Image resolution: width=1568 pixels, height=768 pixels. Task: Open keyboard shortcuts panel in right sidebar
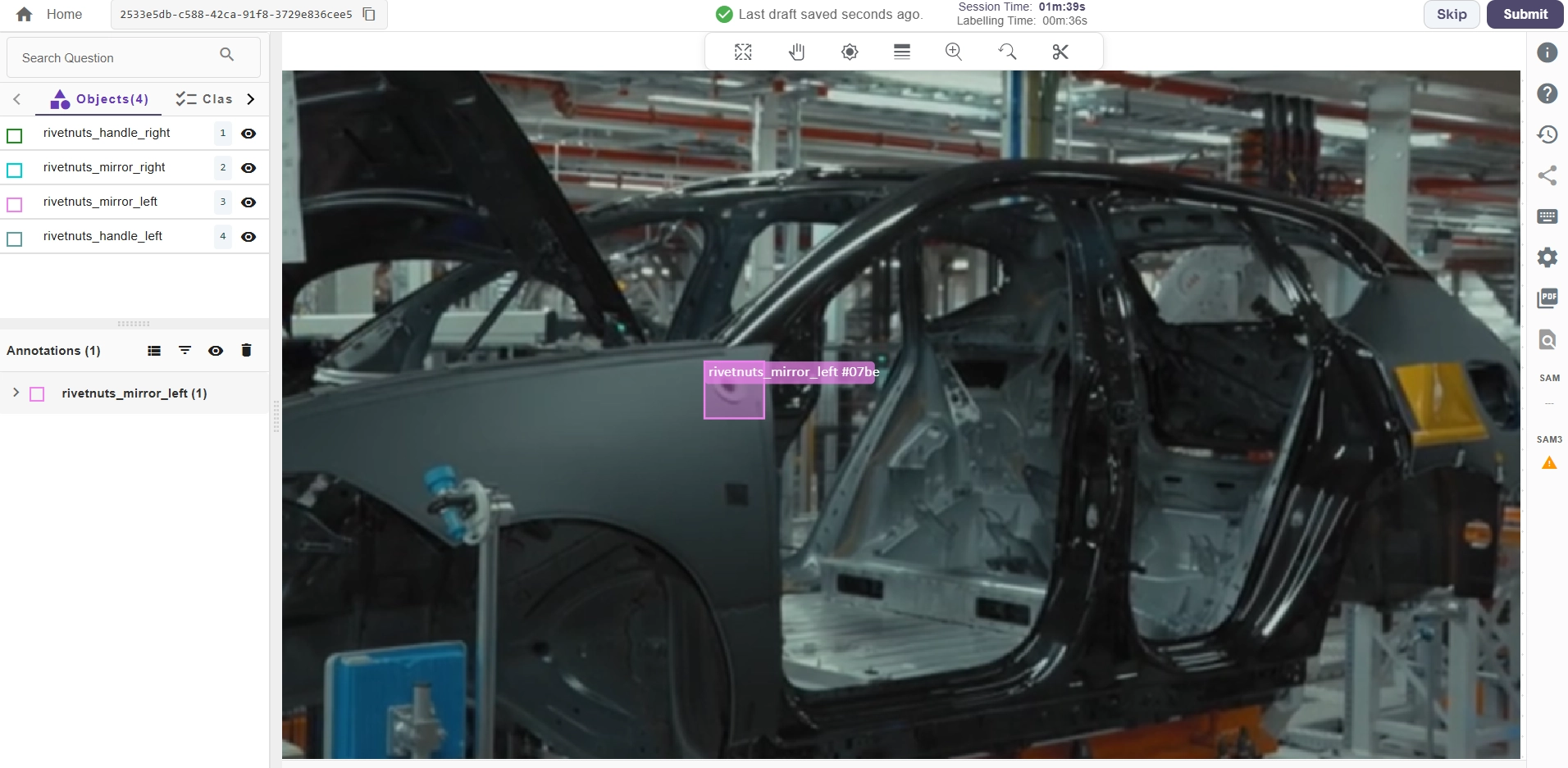point(1548,216)
